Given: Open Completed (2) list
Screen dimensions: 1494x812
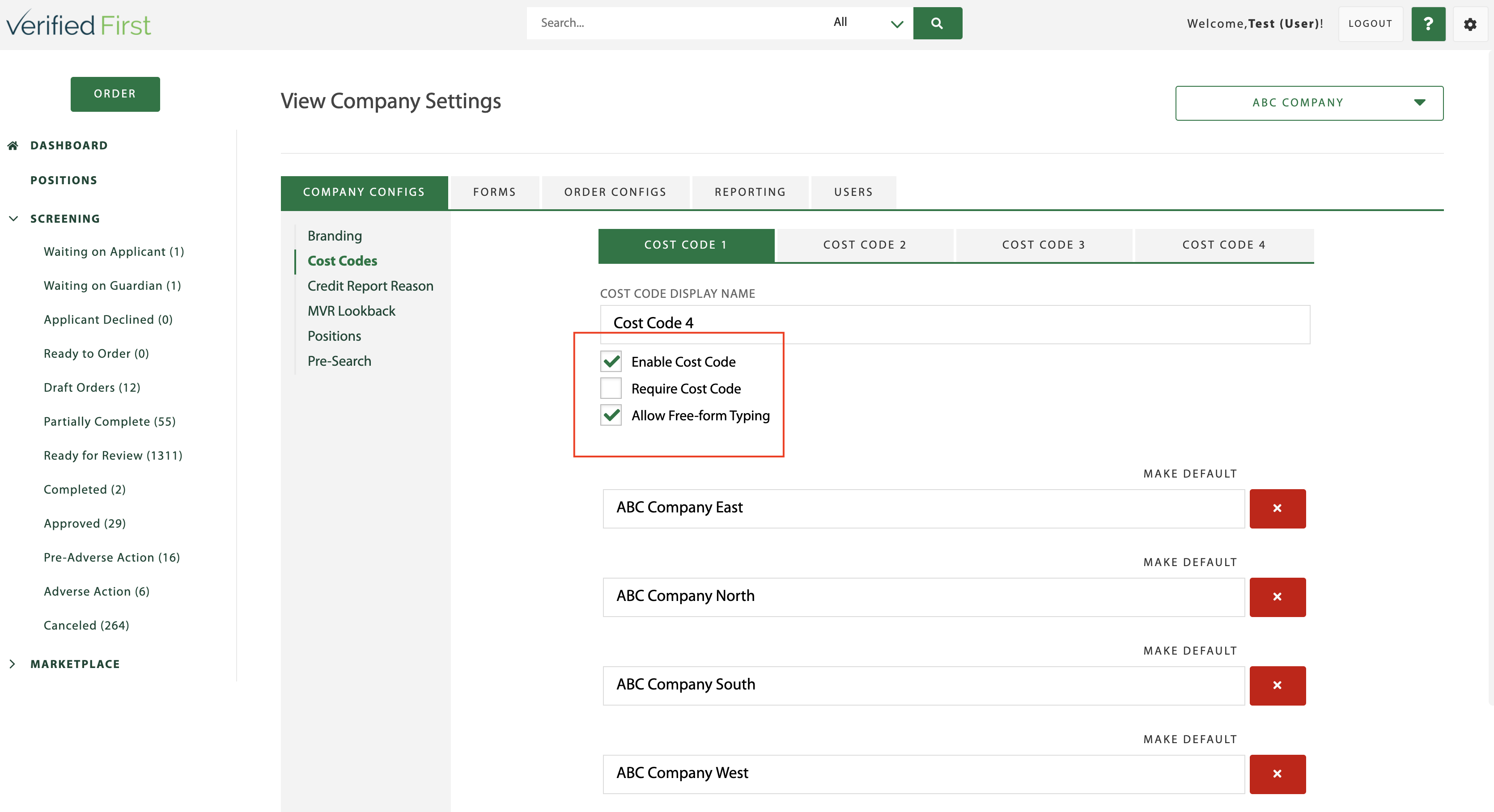Looking at the screenshot, I should coord(85,490).
